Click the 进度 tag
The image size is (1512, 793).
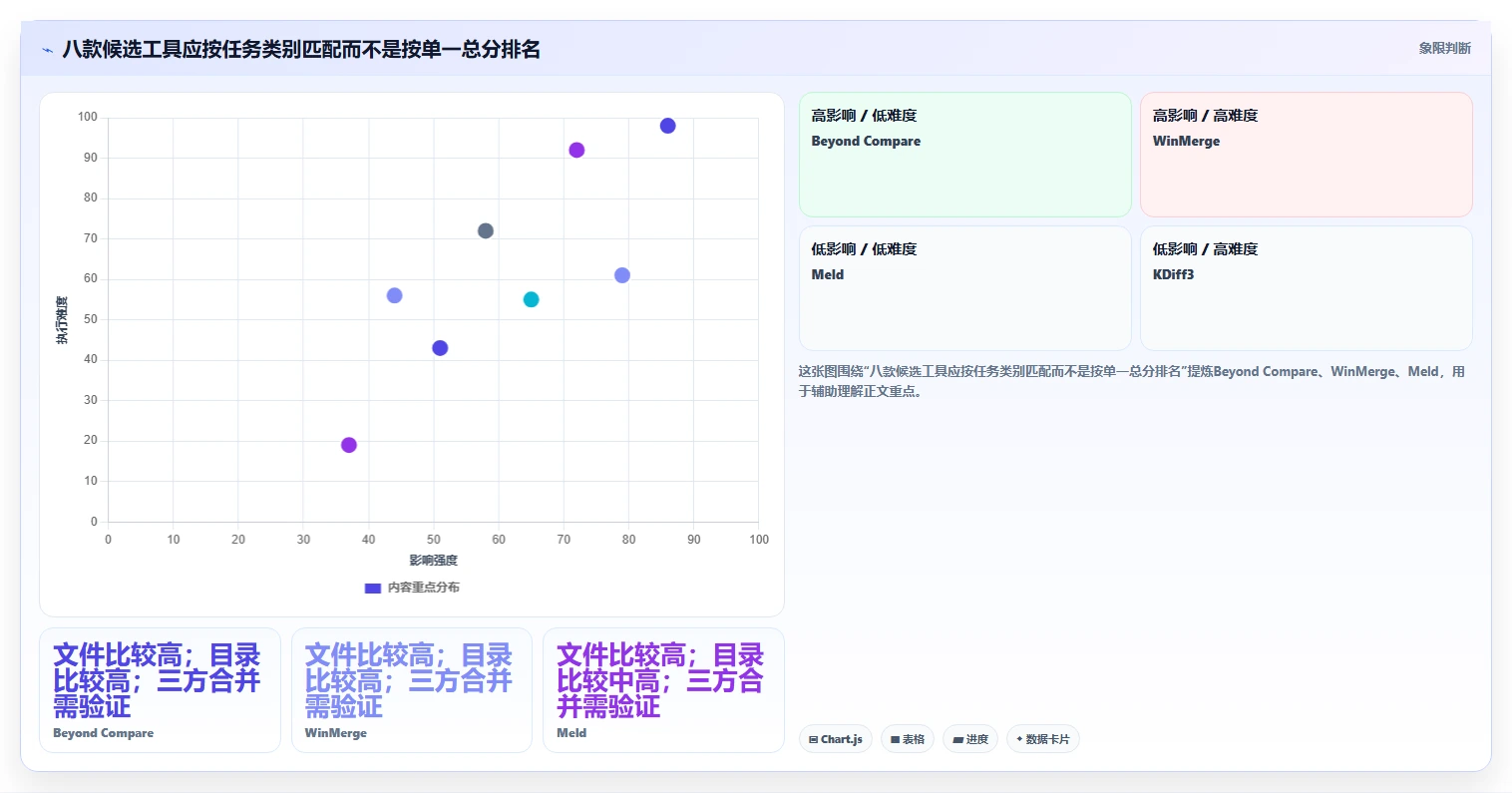coord(970,739)
